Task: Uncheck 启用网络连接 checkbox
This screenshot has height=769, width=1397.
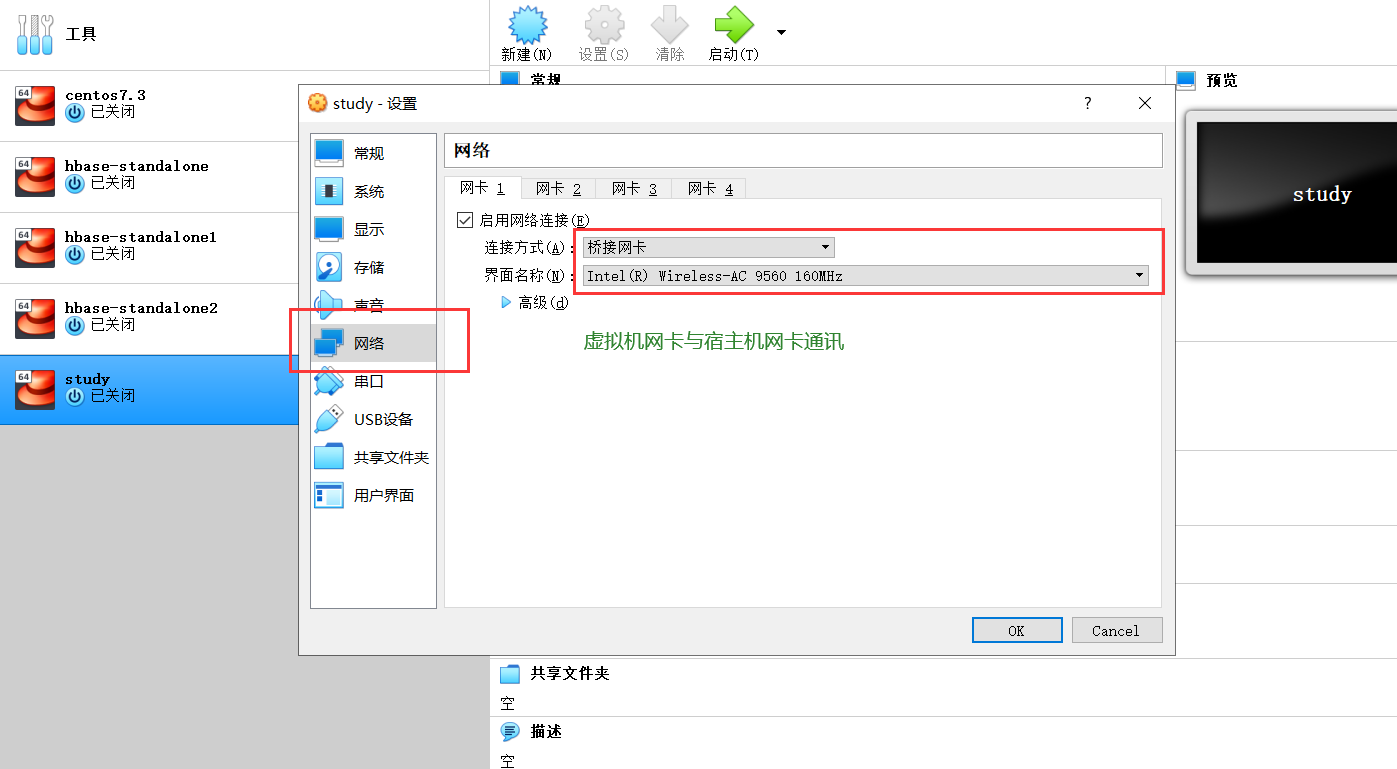Action: [x=465, y=219]
